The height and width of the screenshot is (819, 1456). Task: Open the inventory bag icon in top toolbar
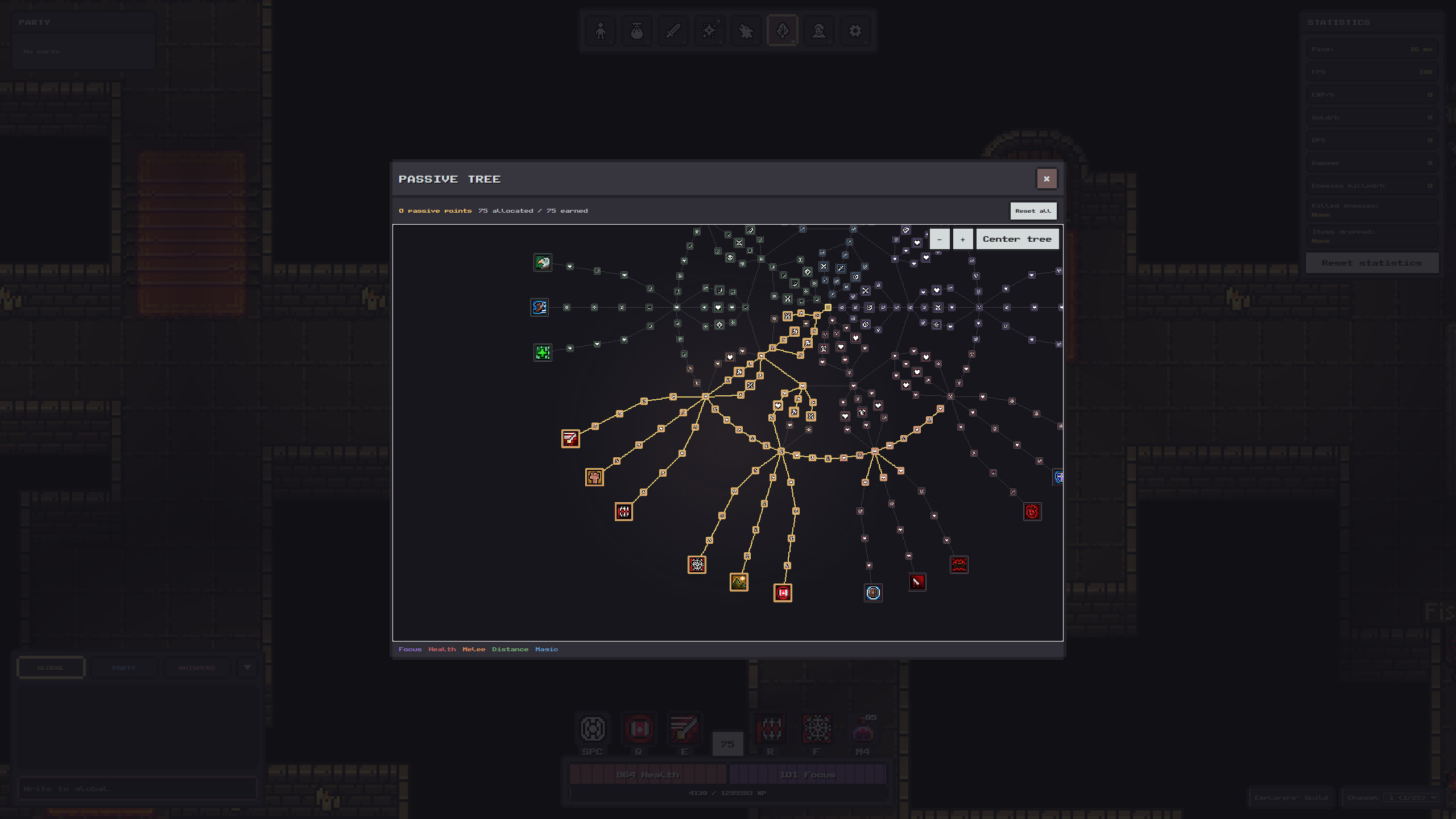point(637,31)
